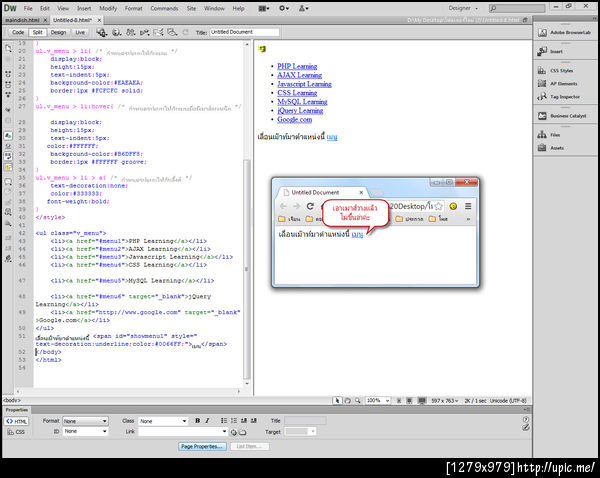Click the jQuery Learning link in preview
This screenshot has width=600, height=478.
[300, 110]
